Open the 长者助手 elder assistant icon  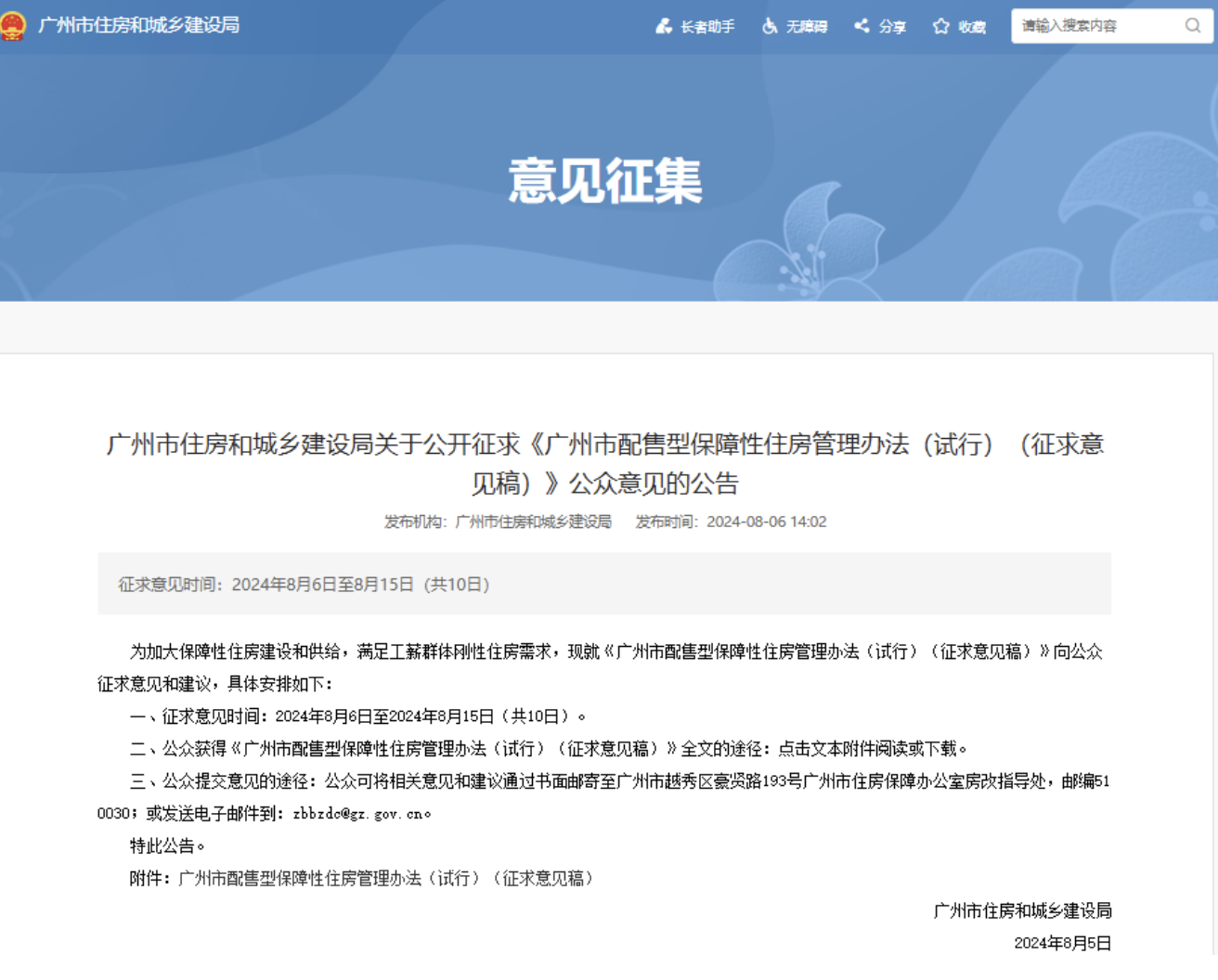664,26
